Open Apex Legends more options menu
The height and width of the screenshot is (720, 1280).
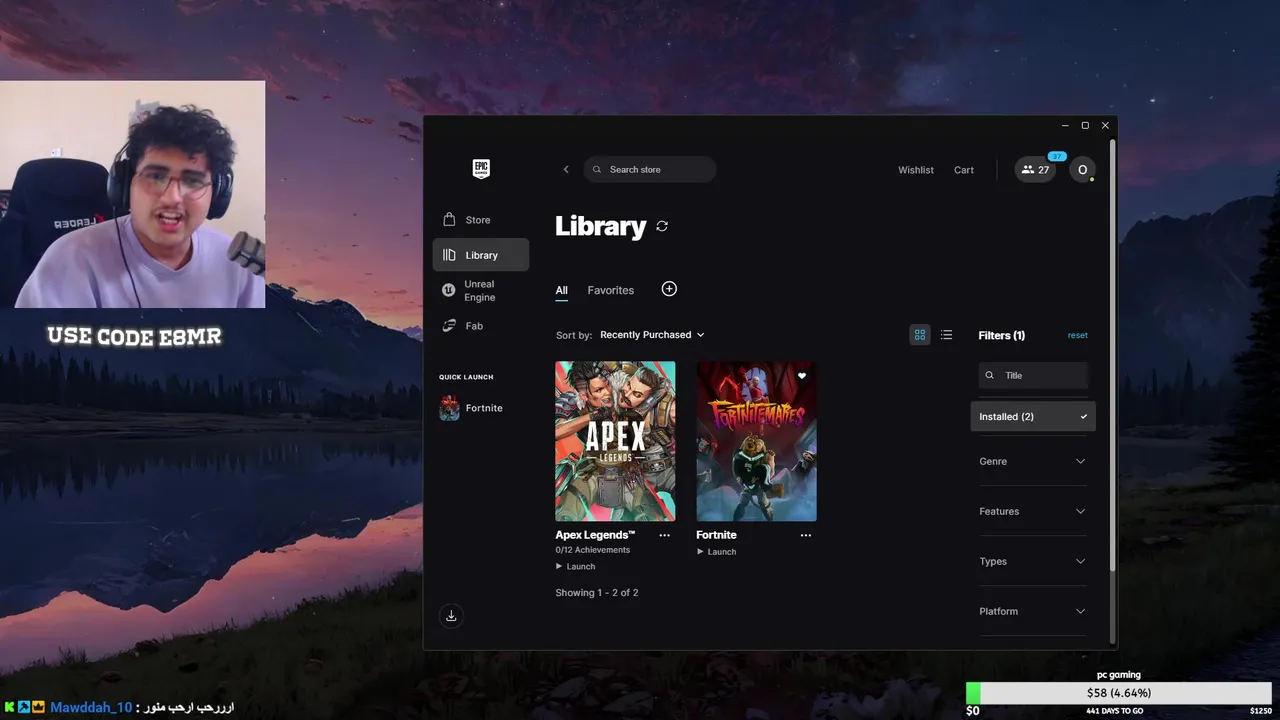tap(664, 535)
